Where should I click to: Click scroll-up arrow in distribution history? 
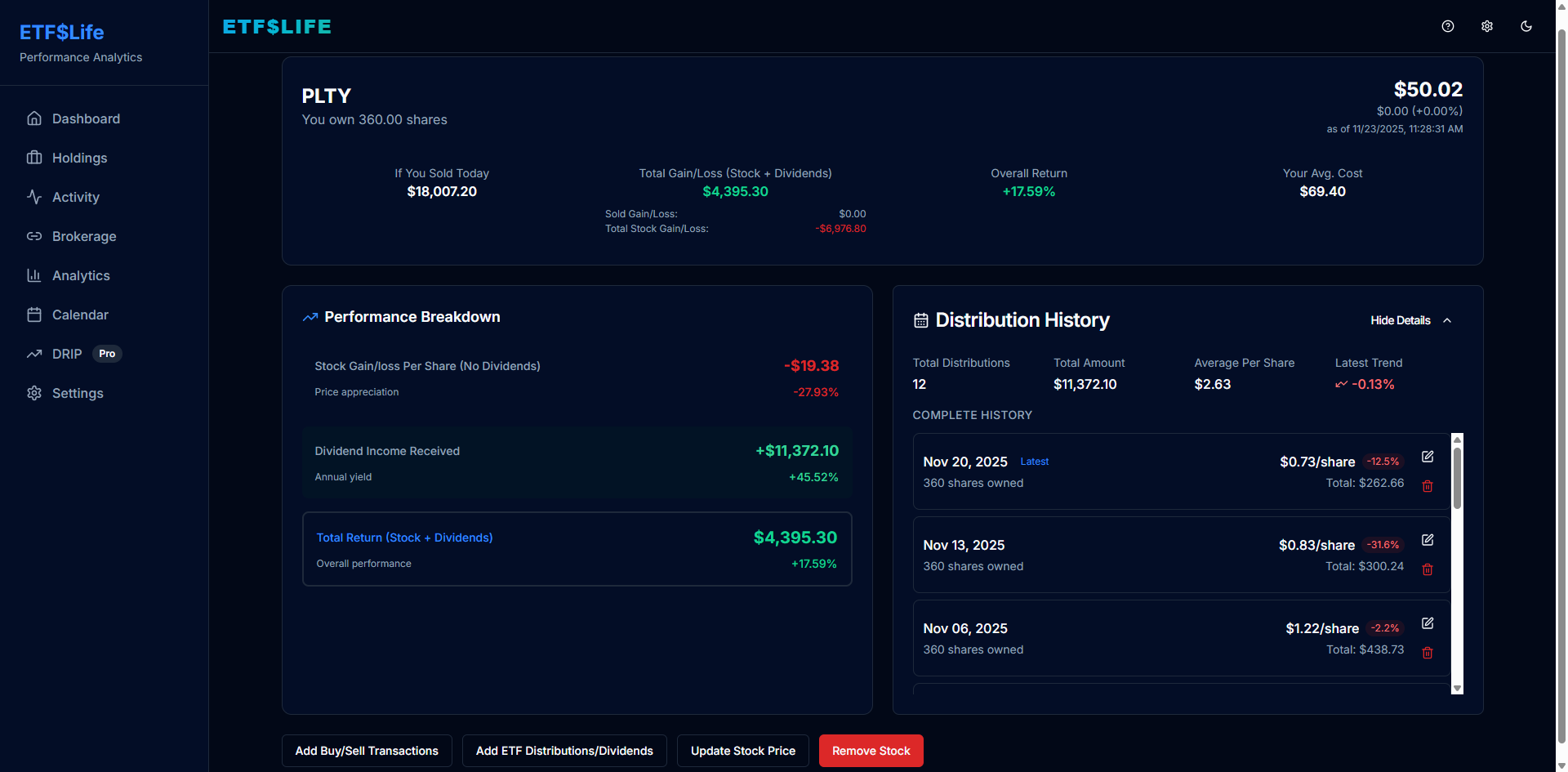point(1457,439)
